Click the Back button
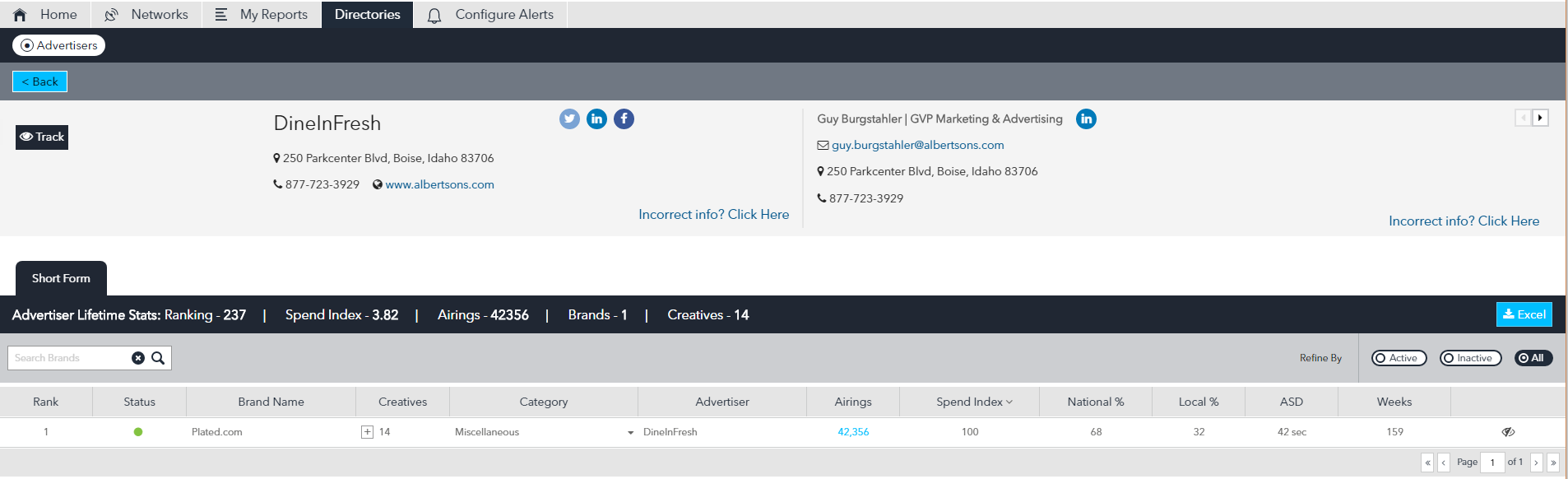1568x479 pixels. [x=39, y=81]
